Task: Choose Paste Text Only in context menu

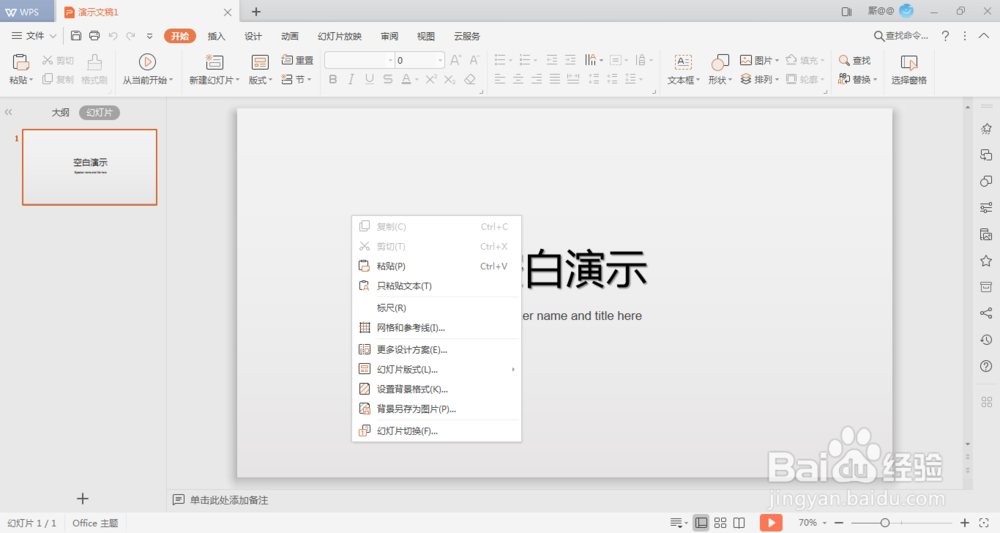Action: tap(436, 286)
